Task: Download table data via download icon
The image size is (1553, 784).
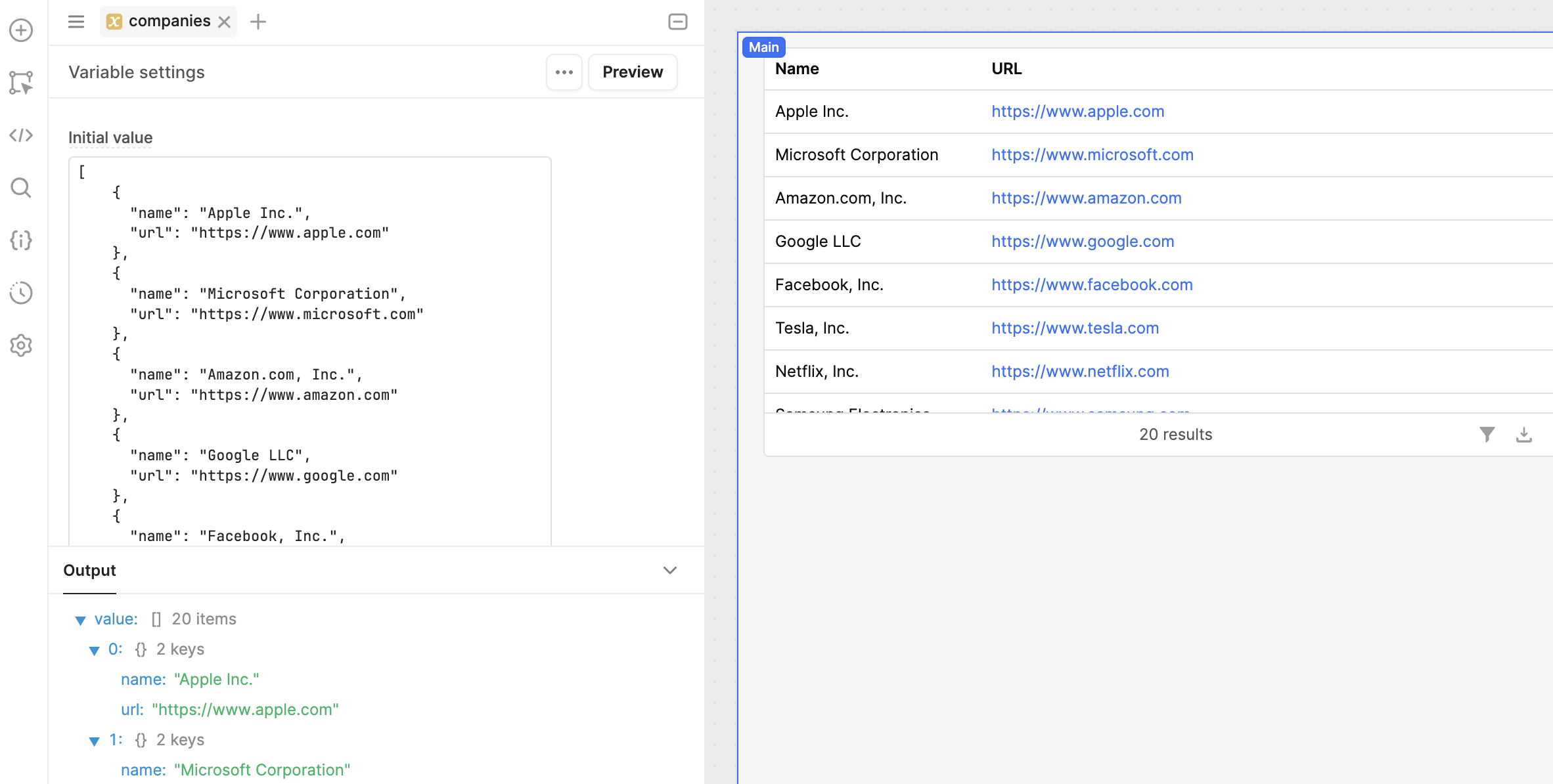Action: pyautogui.click(x=1523, y=434)
